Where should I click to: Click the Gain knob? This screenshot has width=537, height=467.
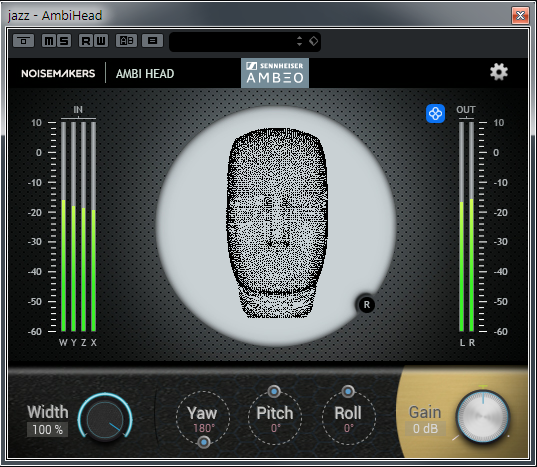[x=483, y=417]
